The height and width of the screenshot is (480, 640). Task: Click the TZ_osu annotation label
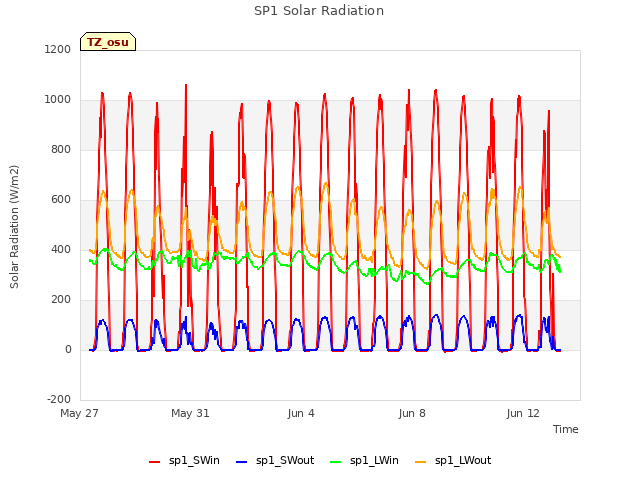point(108,42)
